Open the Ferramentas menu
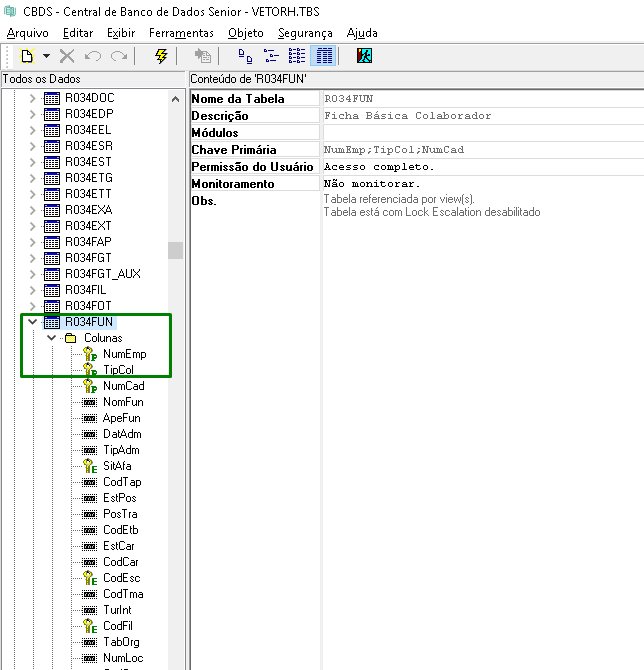The height and width of the screenshot is (670, 644). click(181, 33)
